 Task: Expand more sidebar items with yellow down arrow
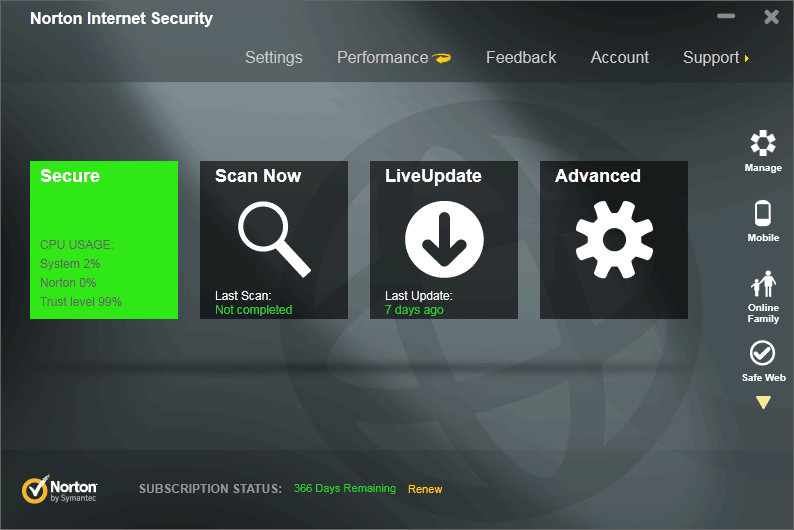(763, 403)
